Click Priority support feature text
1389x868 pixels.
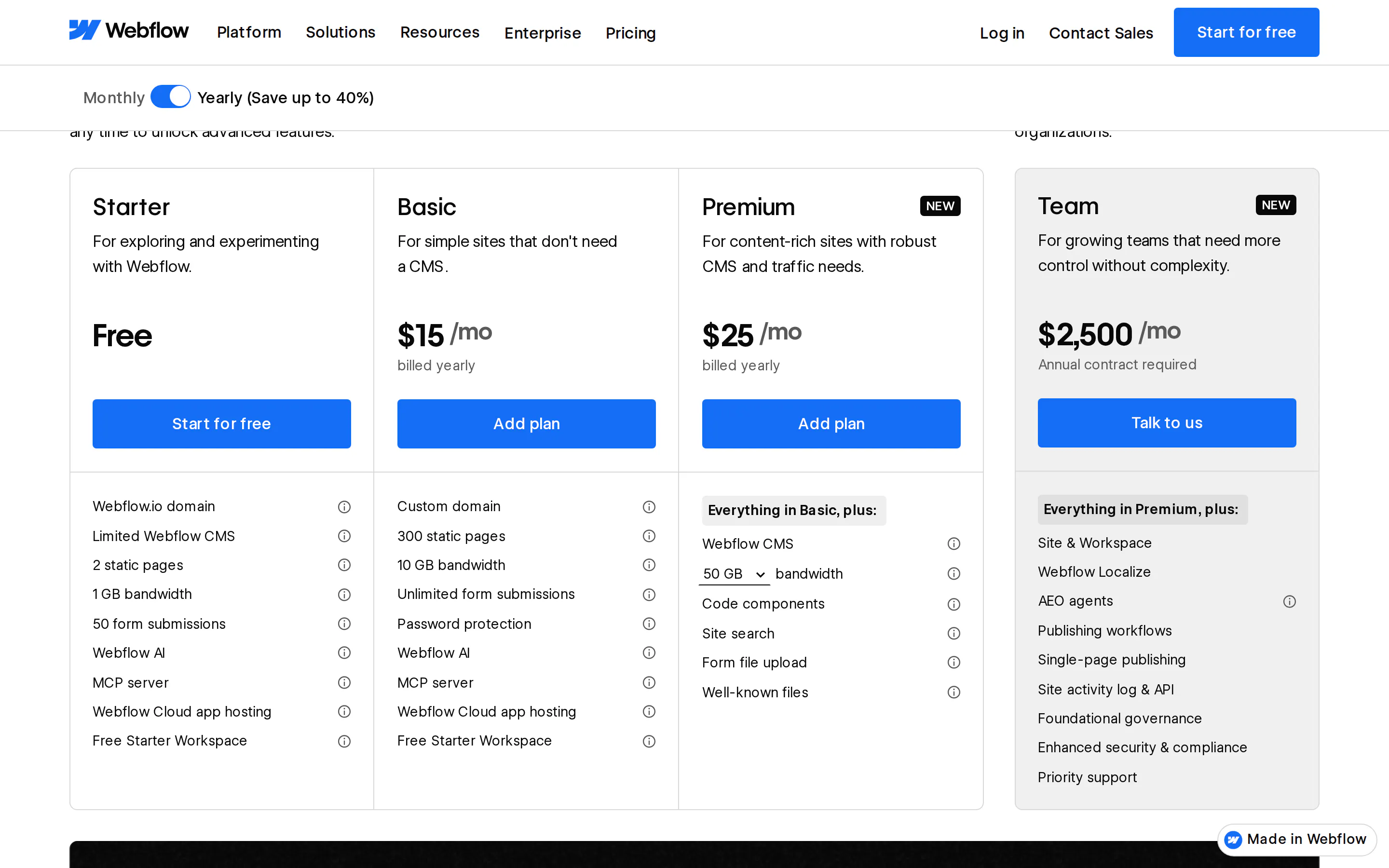[x=1087, y=777]
